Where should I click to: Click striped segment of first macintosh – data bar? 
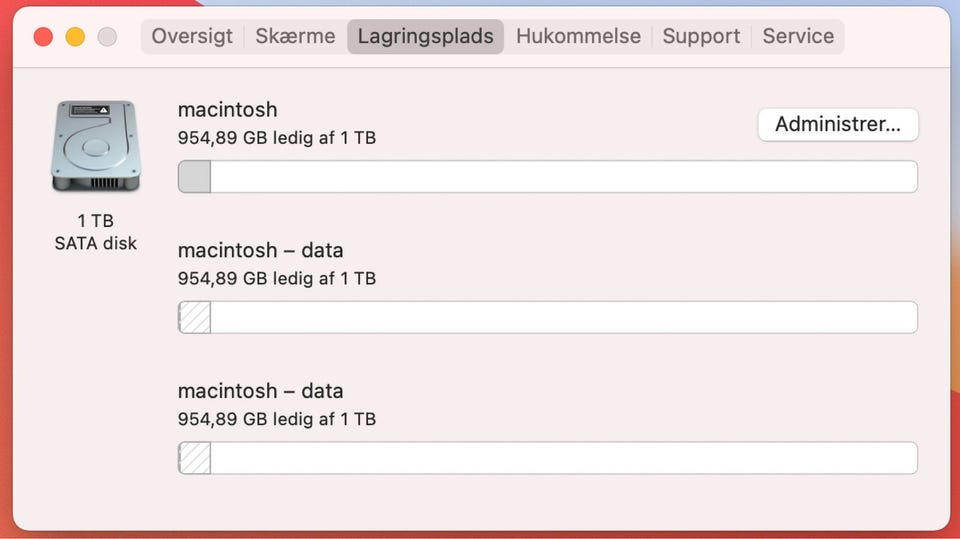click(x=195, y=318)
